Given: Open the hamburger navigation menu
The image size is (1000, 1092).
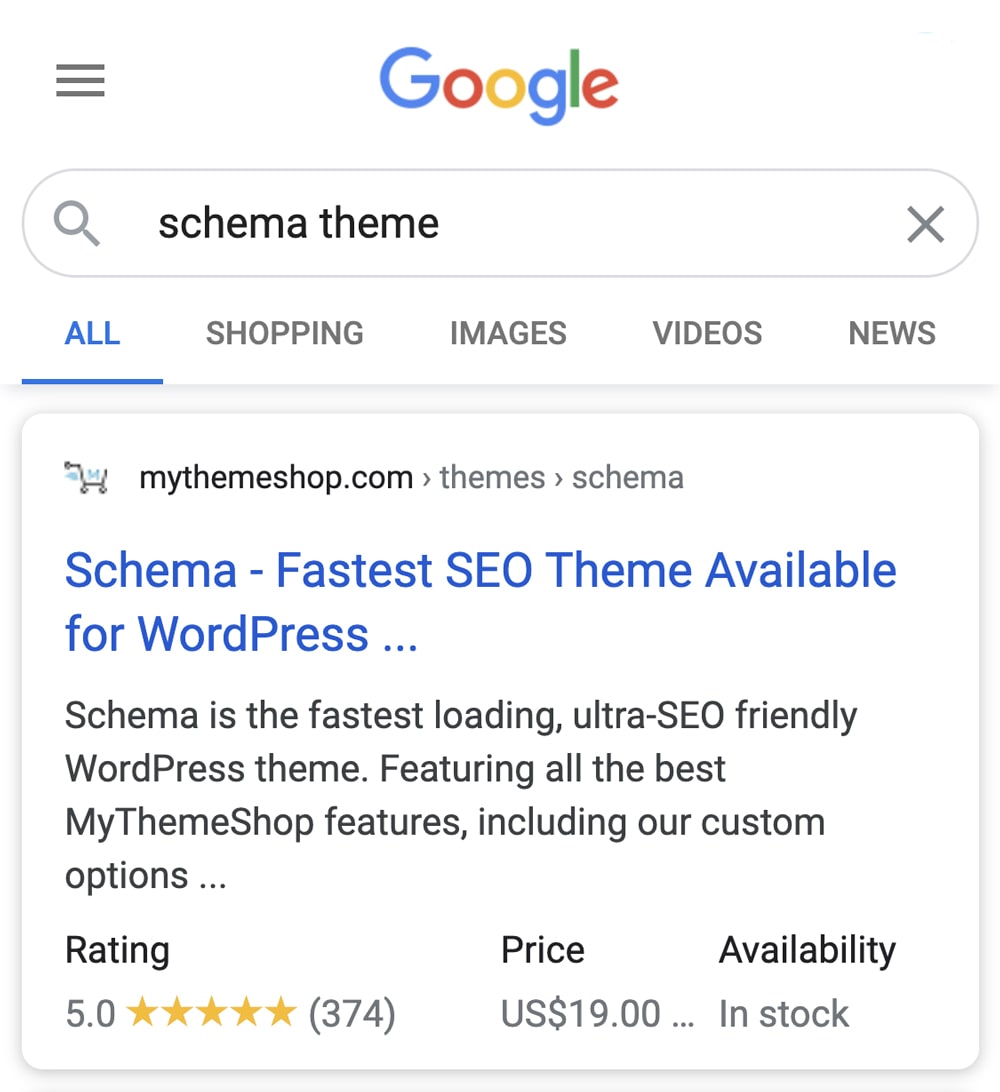Looking at the screenshot, I should (80, 82).
